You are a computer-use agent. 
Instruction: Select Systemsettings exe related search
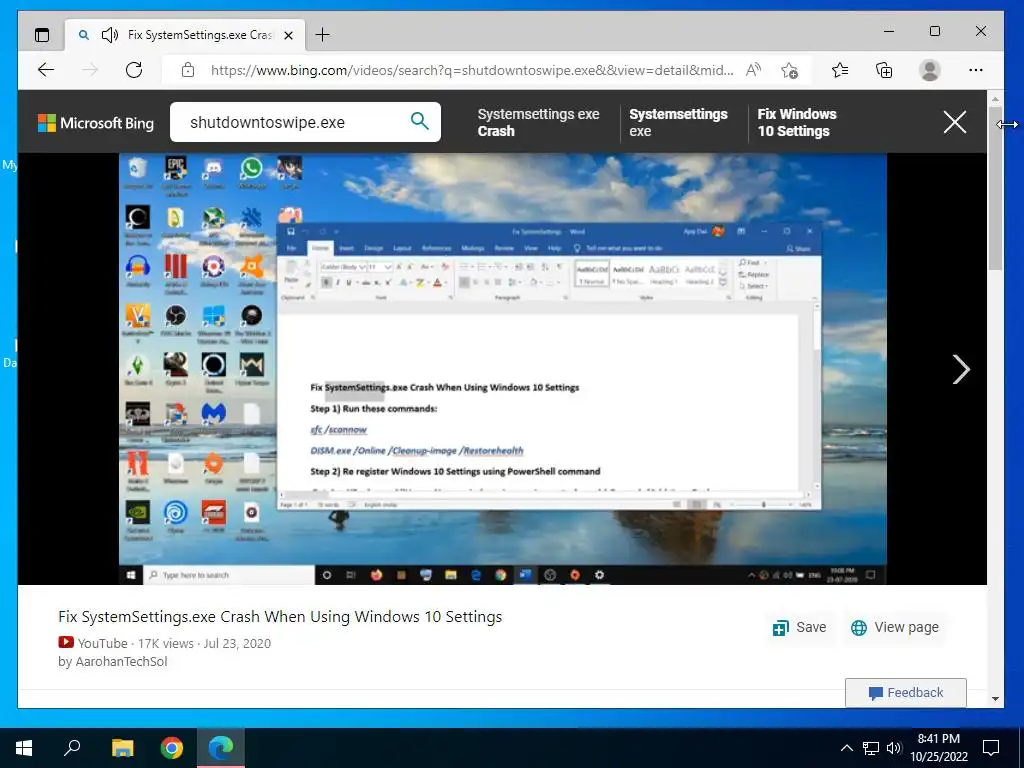[678, 122]
